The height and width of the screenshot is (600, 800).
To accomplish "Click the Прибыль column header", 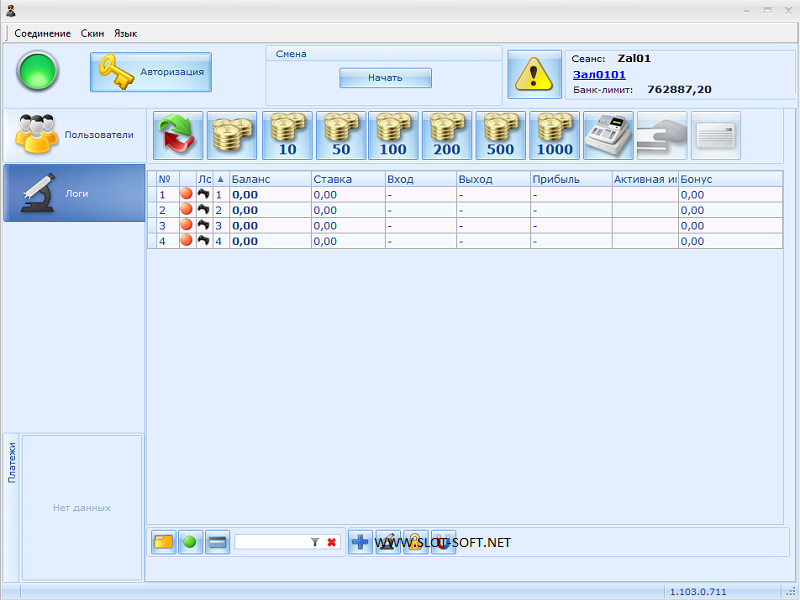I will 571,179.
